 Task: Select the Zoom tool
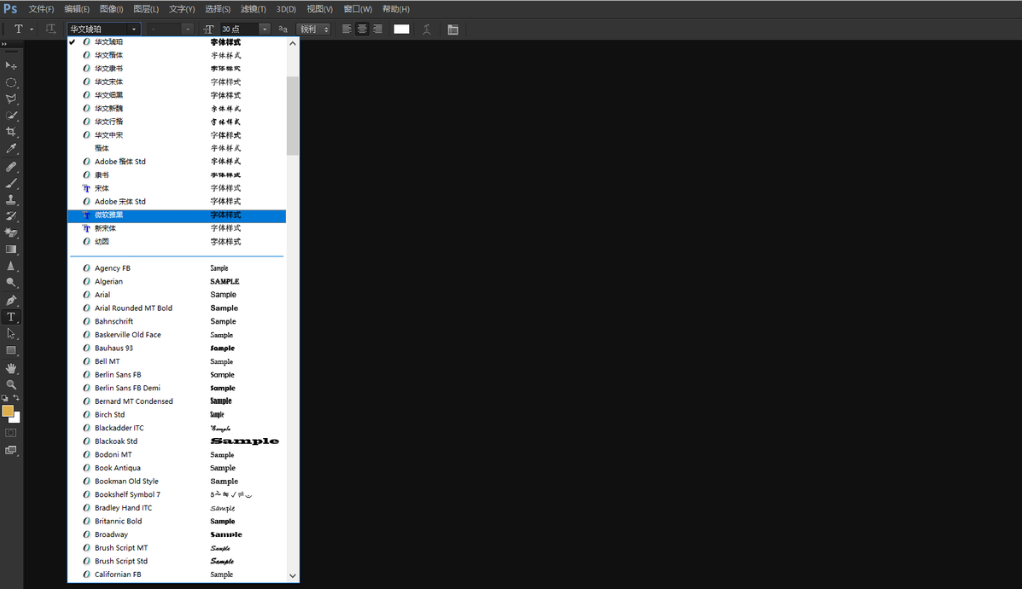[x=11, y=384]
